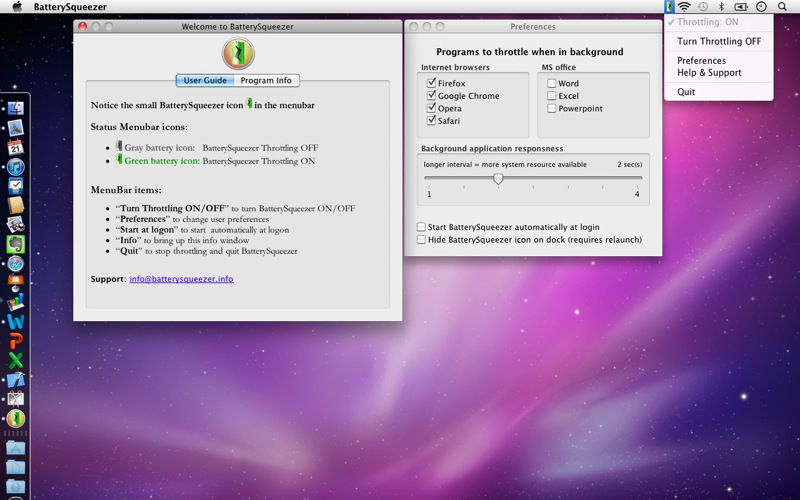Click BatterySqueezer icon in the dock

point(16,418)
